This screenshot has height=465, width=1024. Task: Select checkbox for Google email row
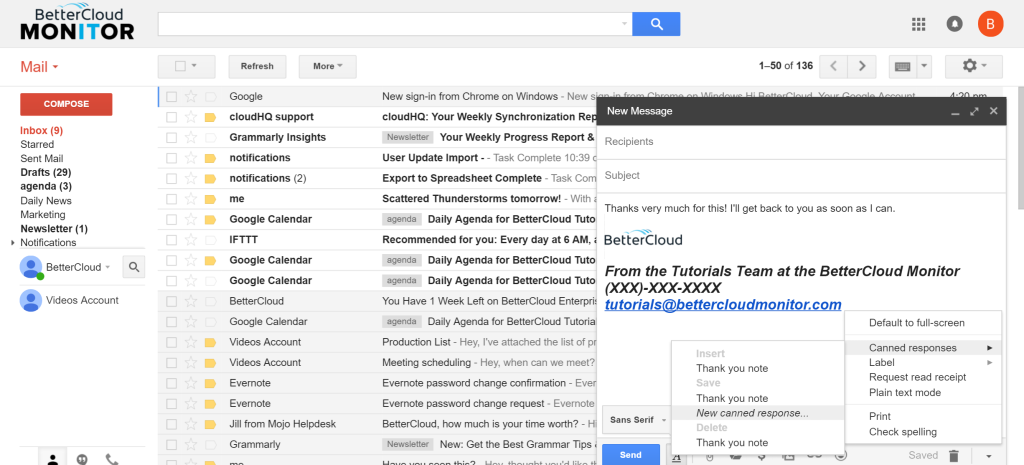[x=171, y=97]
